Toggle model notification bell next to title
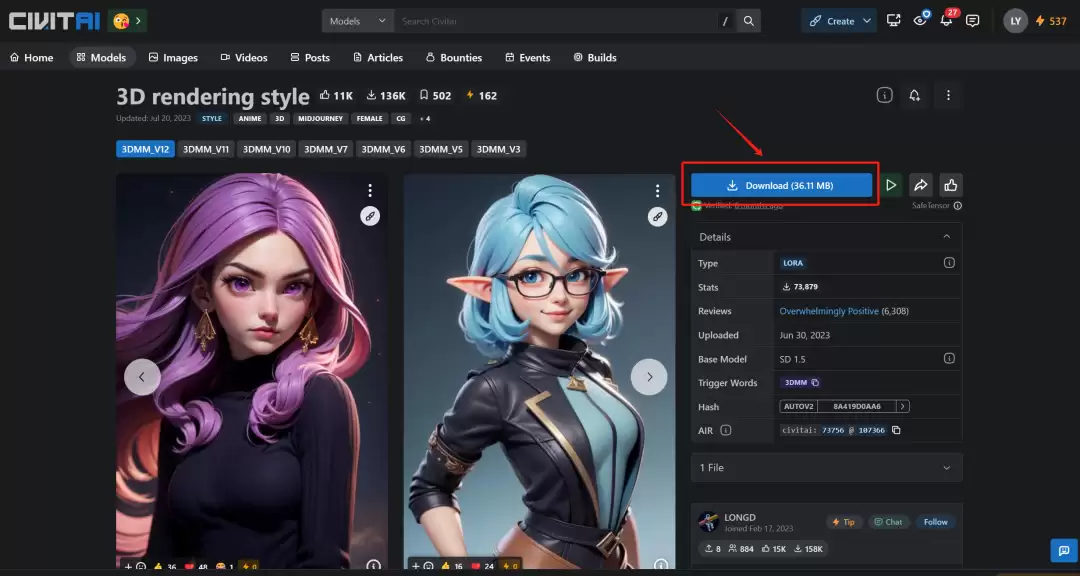The width and height of the screenshot is (1080, 576). [915, 96]
